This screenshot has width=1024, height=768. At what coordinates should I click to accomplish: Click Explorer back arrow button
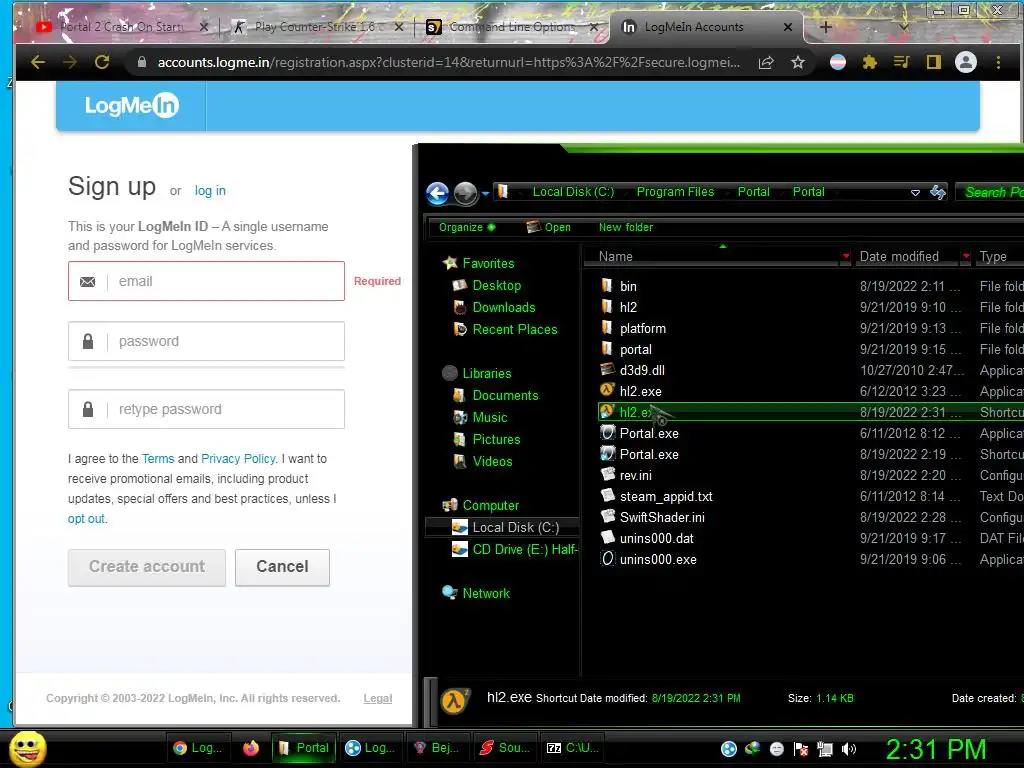pyautogui.click(x=438, y=193)
